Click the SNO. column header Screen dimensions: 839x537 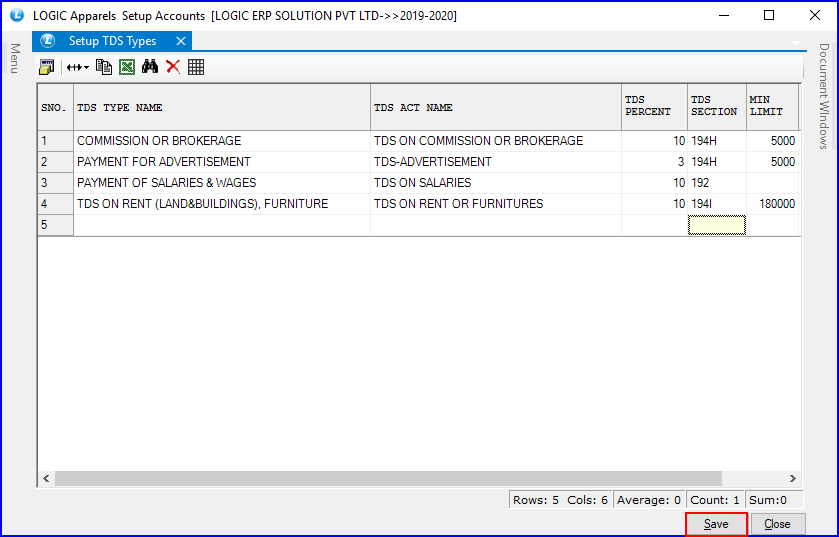(55, 107)
